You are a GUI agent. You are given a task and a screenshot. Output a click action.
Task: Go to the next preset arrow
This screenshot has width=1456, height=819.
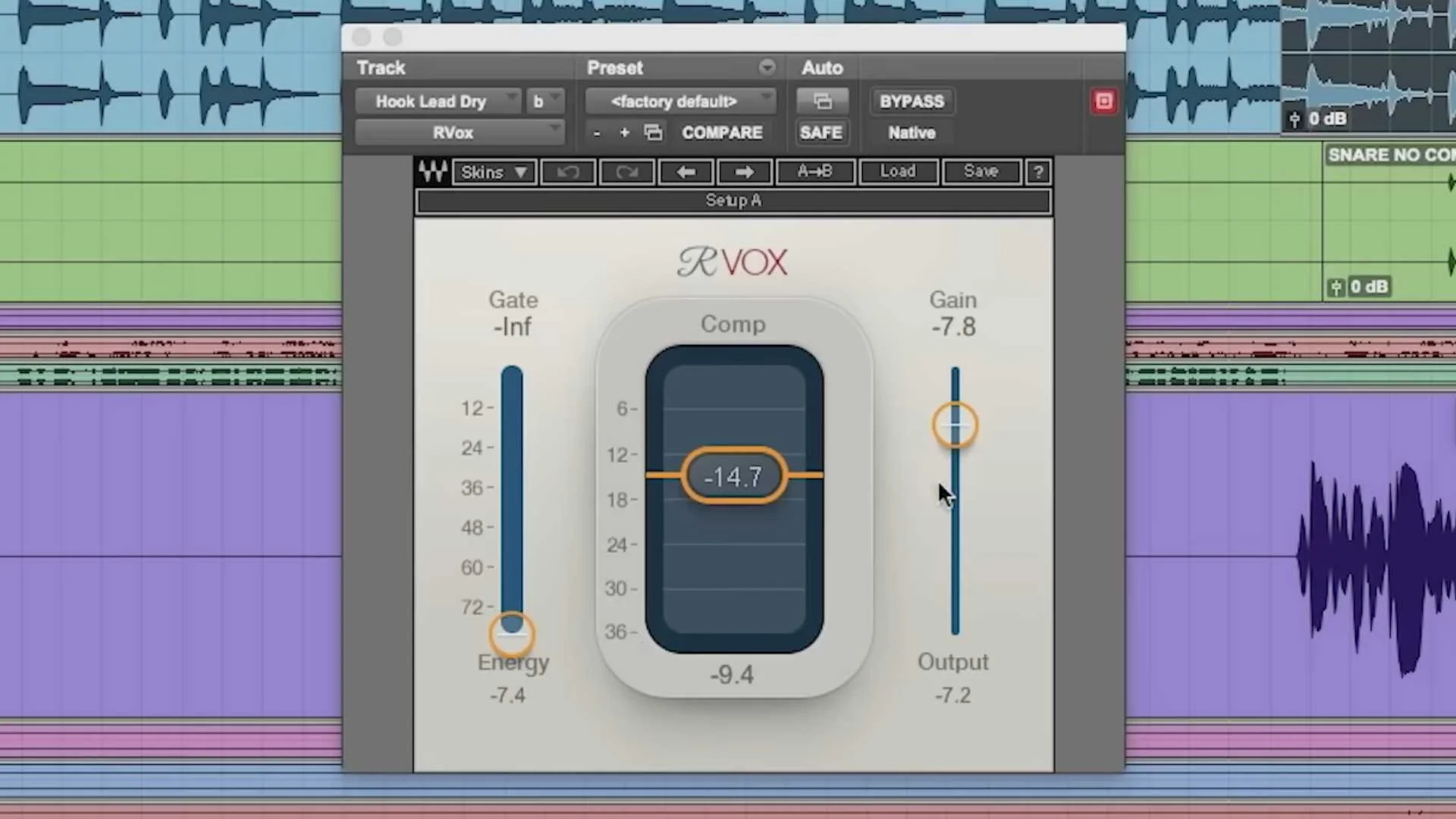744,171
